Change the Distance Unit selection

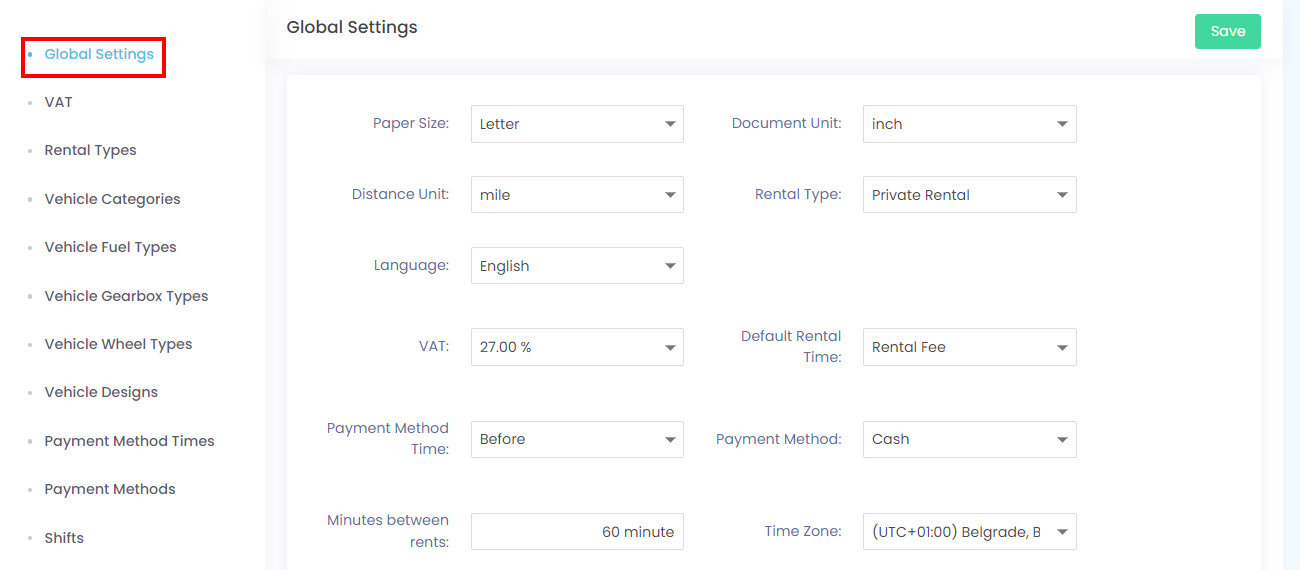pyautogui.click(x=577, y=195)
